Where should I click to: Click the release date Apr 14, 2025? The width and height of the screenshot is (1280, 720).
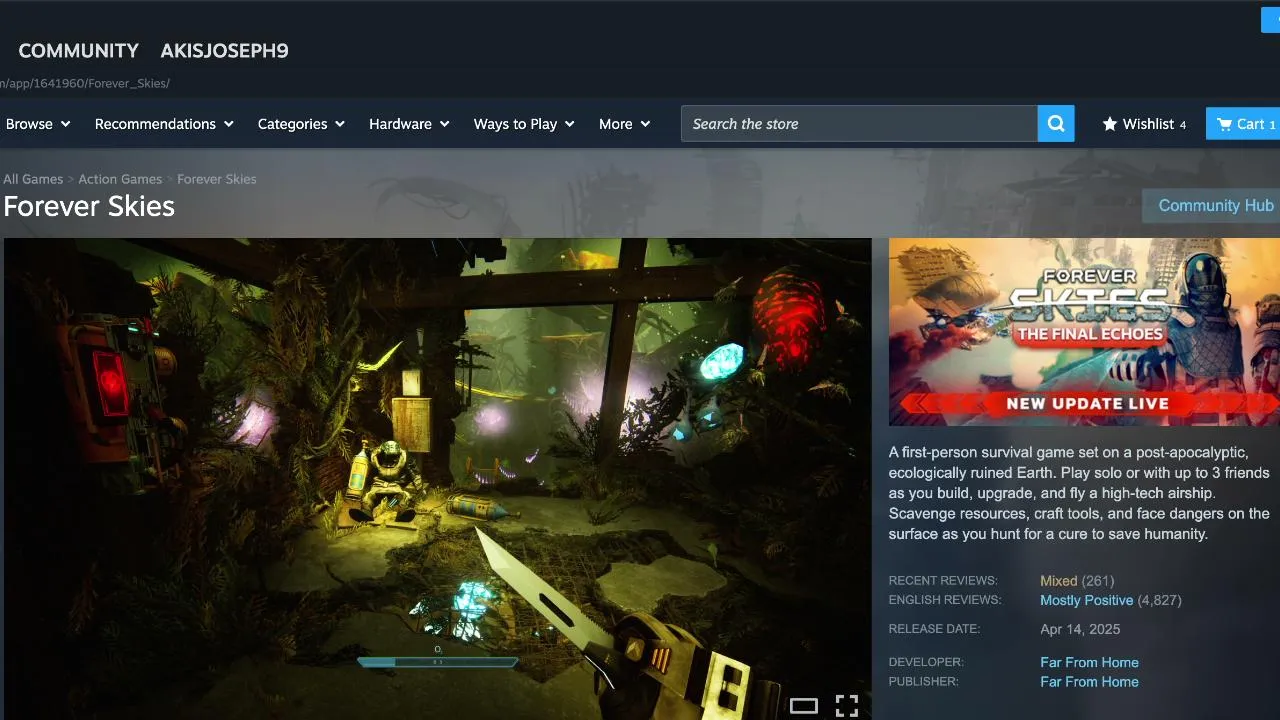click(1080, 629)
